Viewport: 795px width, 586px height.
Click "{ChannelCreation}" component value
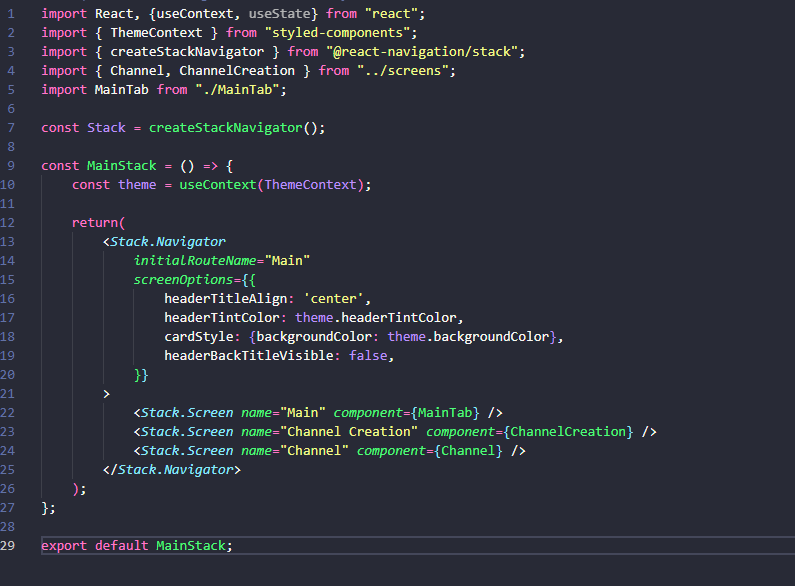click(x=568, y=432)
